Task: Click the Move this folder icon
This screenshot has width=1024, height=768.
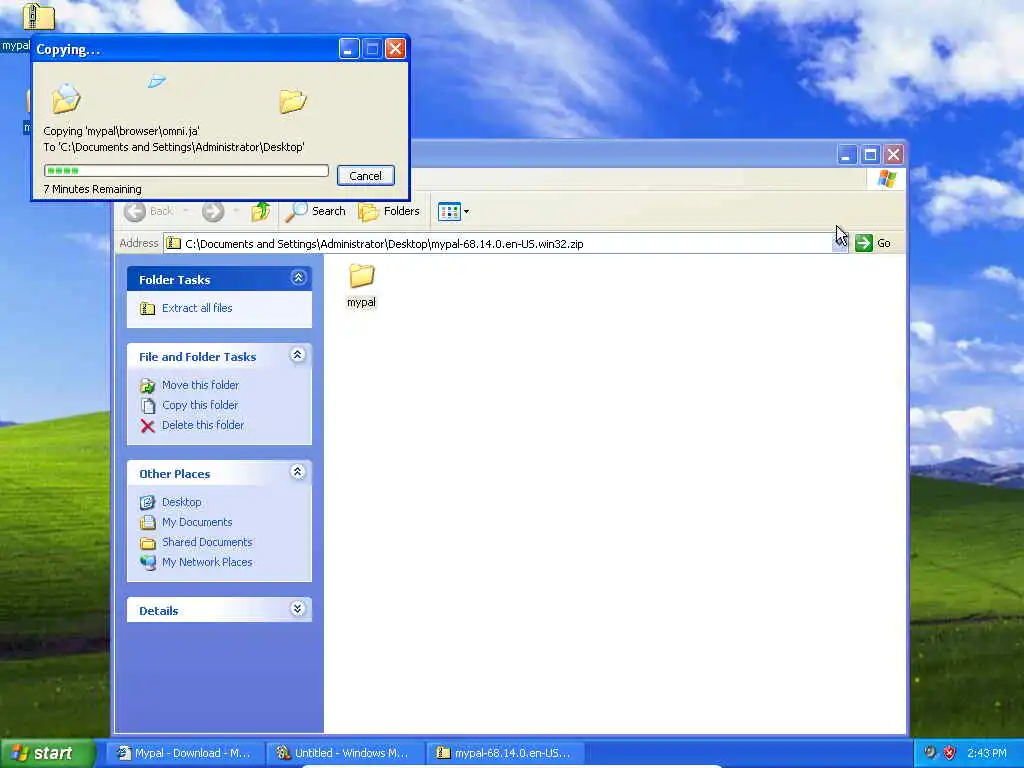Action: pyautogui.click(x=148, y=385)
